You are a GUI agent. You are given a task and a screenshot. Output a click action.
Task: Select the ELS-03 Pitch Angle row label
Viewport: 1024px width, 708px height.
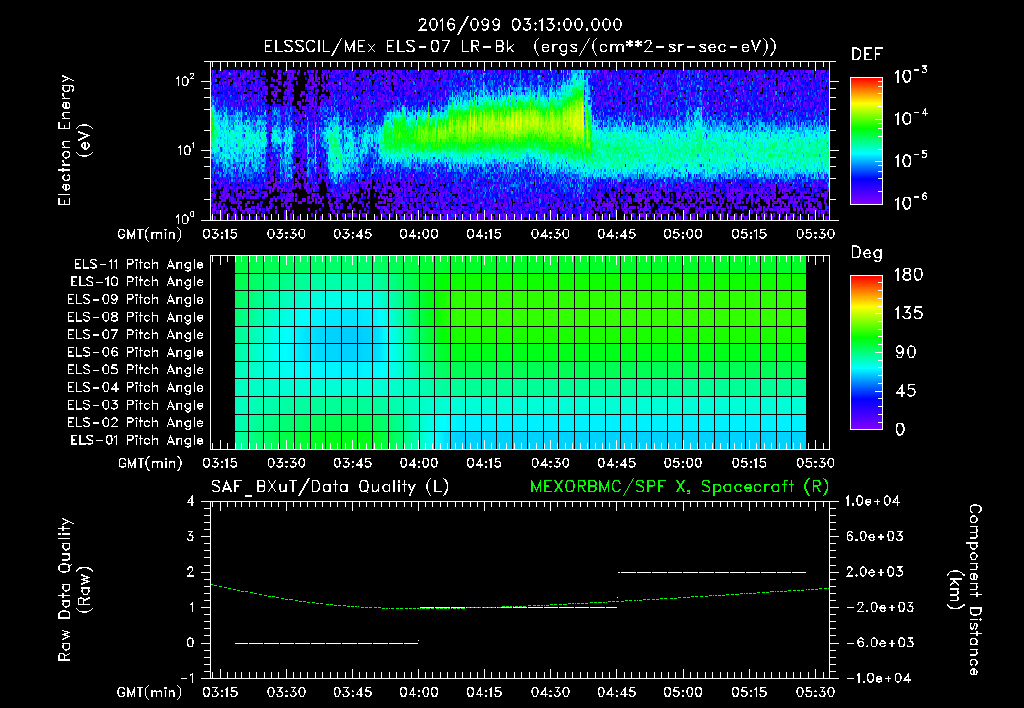(136, 406)
